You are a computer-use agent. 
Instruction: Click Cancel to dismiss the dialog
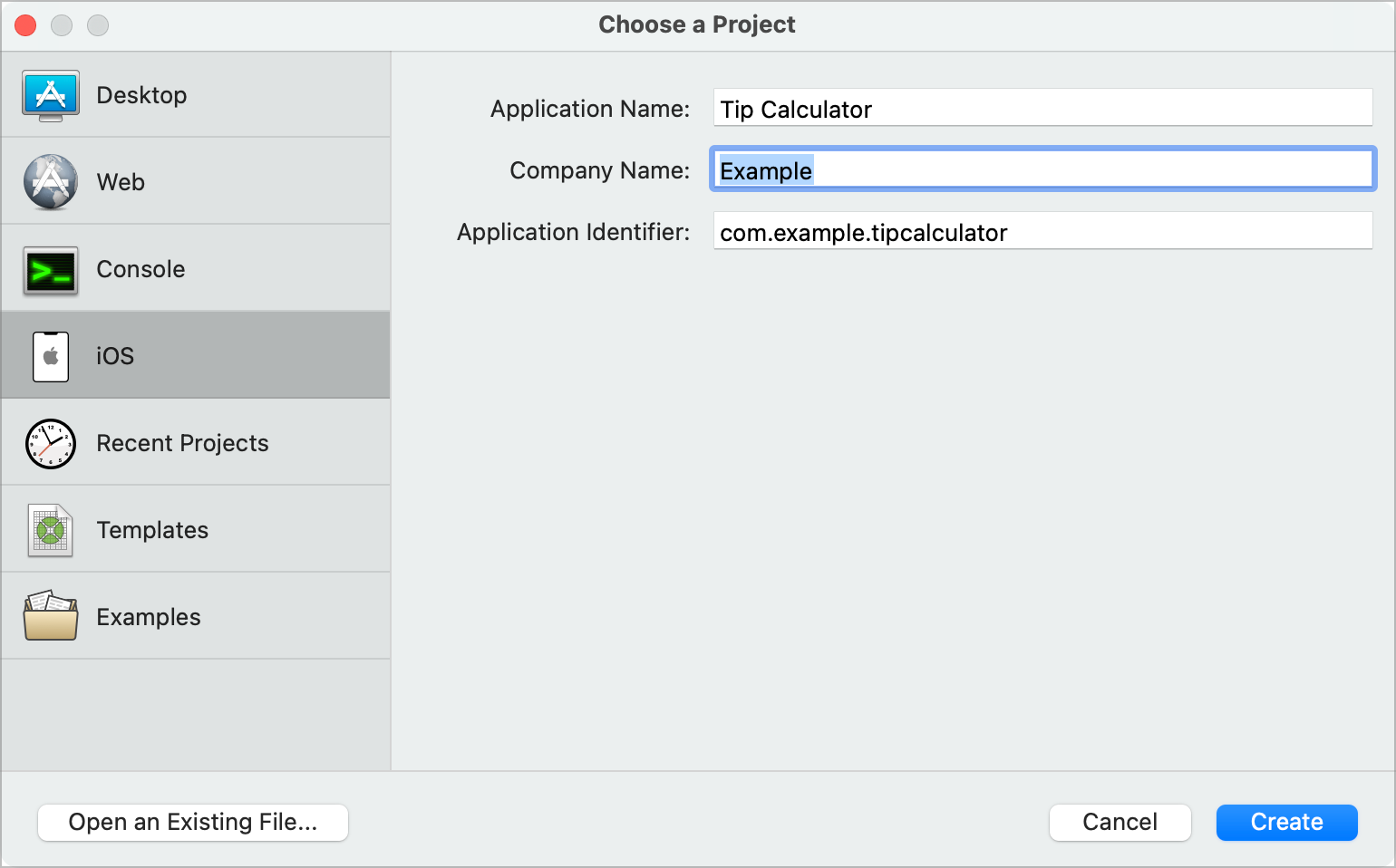[x=1120, y=822]
